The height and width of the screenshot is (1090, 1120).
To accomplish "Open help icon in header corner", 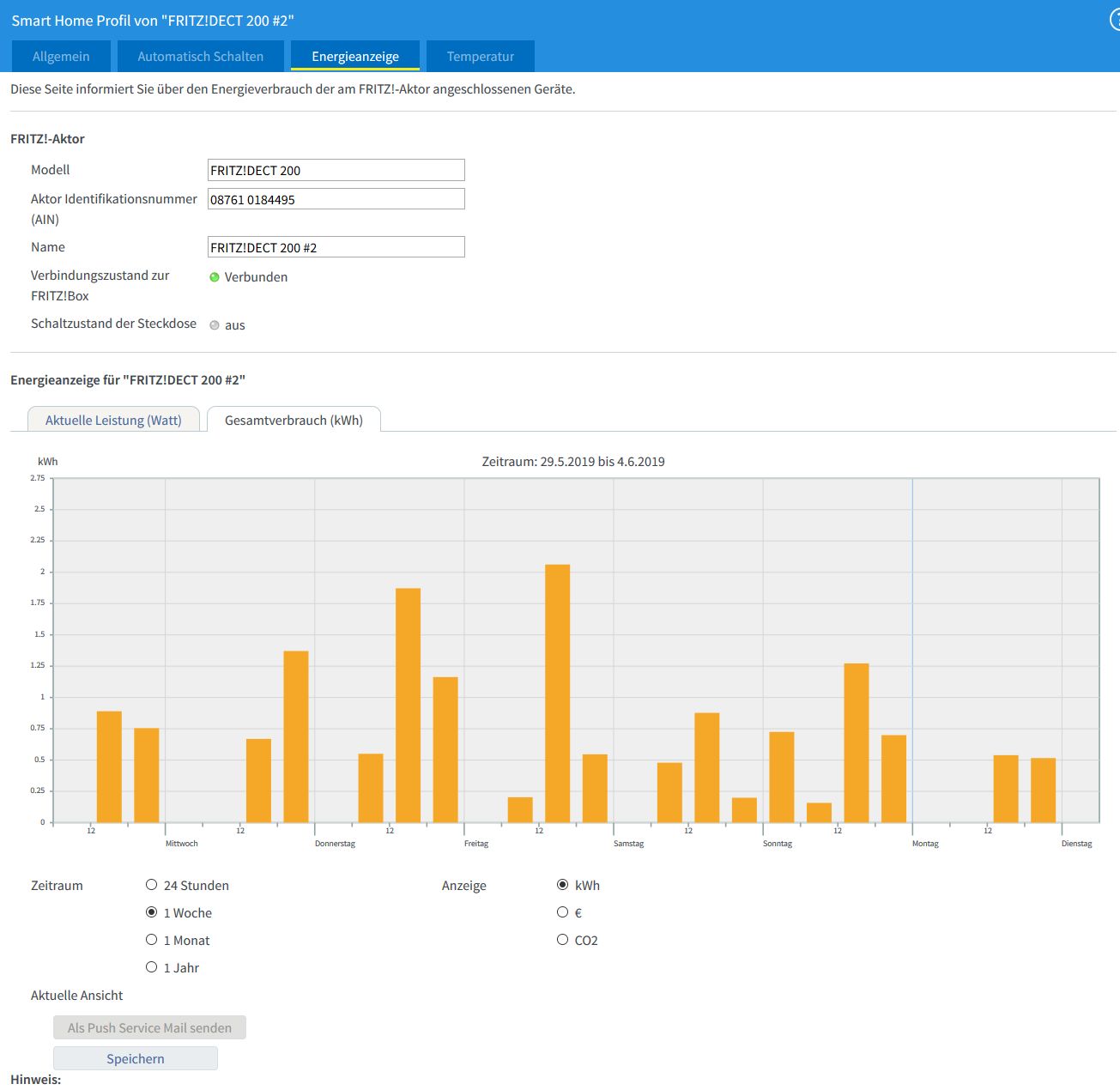I will pyautogui.click(x=1115, y=20).
